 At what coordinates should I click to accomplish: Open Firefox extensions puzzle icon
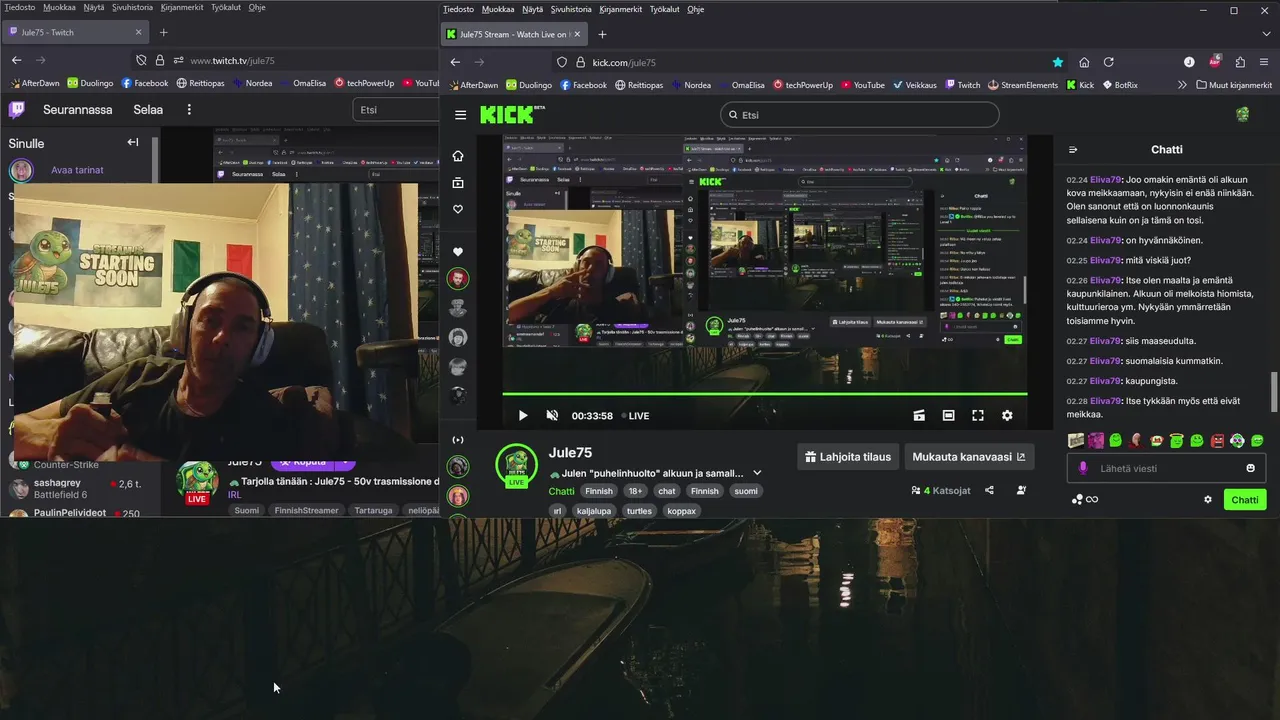(x=1240, y=62)
